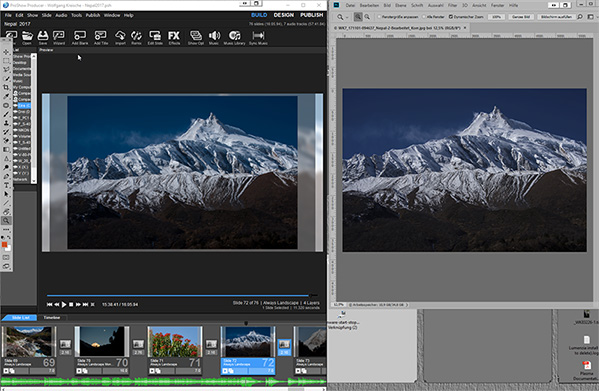The width and height of the screenshot is (599, 391).
Task: Jump to the first slide in preview
Action: pyautogui.click(x=49, y=304)
